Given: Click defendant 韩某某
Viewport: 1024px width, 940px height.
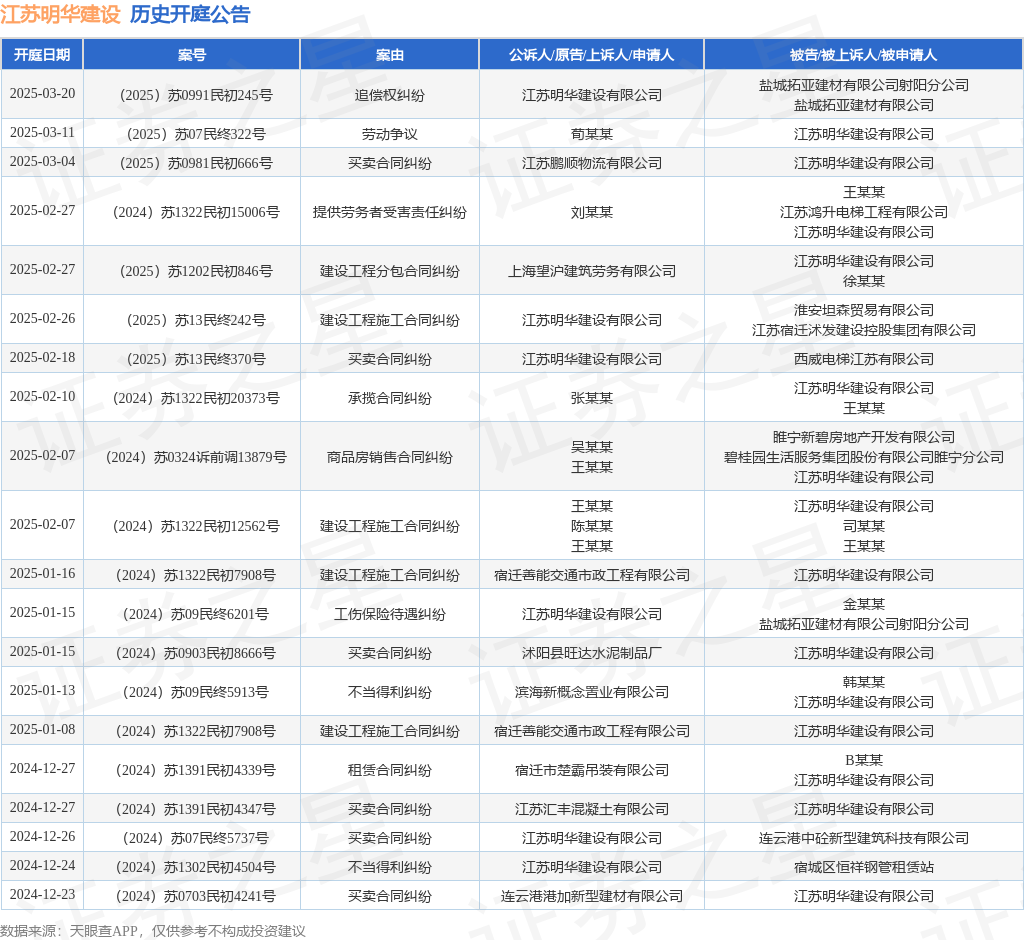Looking at the screenshot, I should pos(863,682).
